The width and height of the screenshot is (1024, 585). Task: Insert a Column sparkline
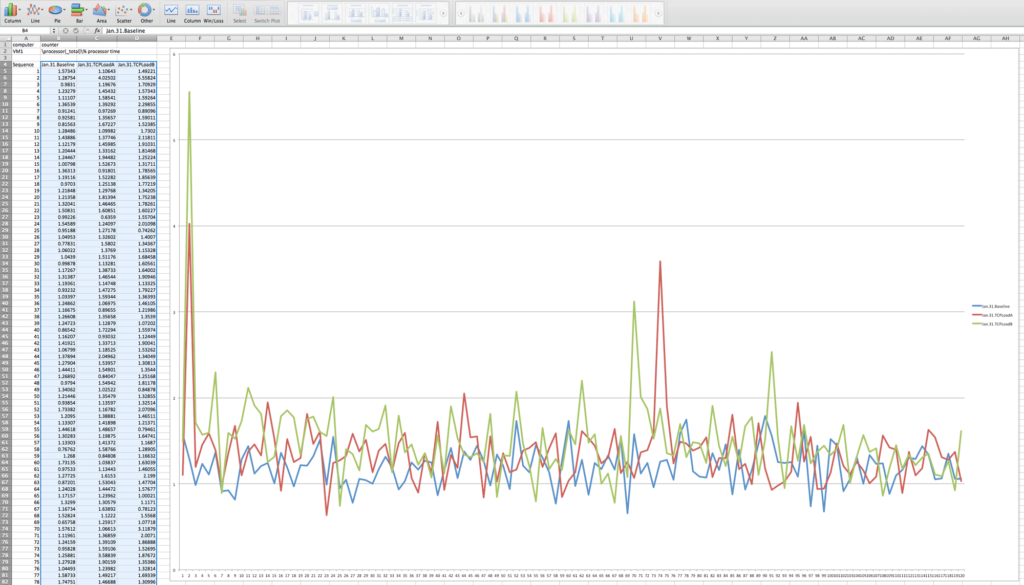[191, 10]
